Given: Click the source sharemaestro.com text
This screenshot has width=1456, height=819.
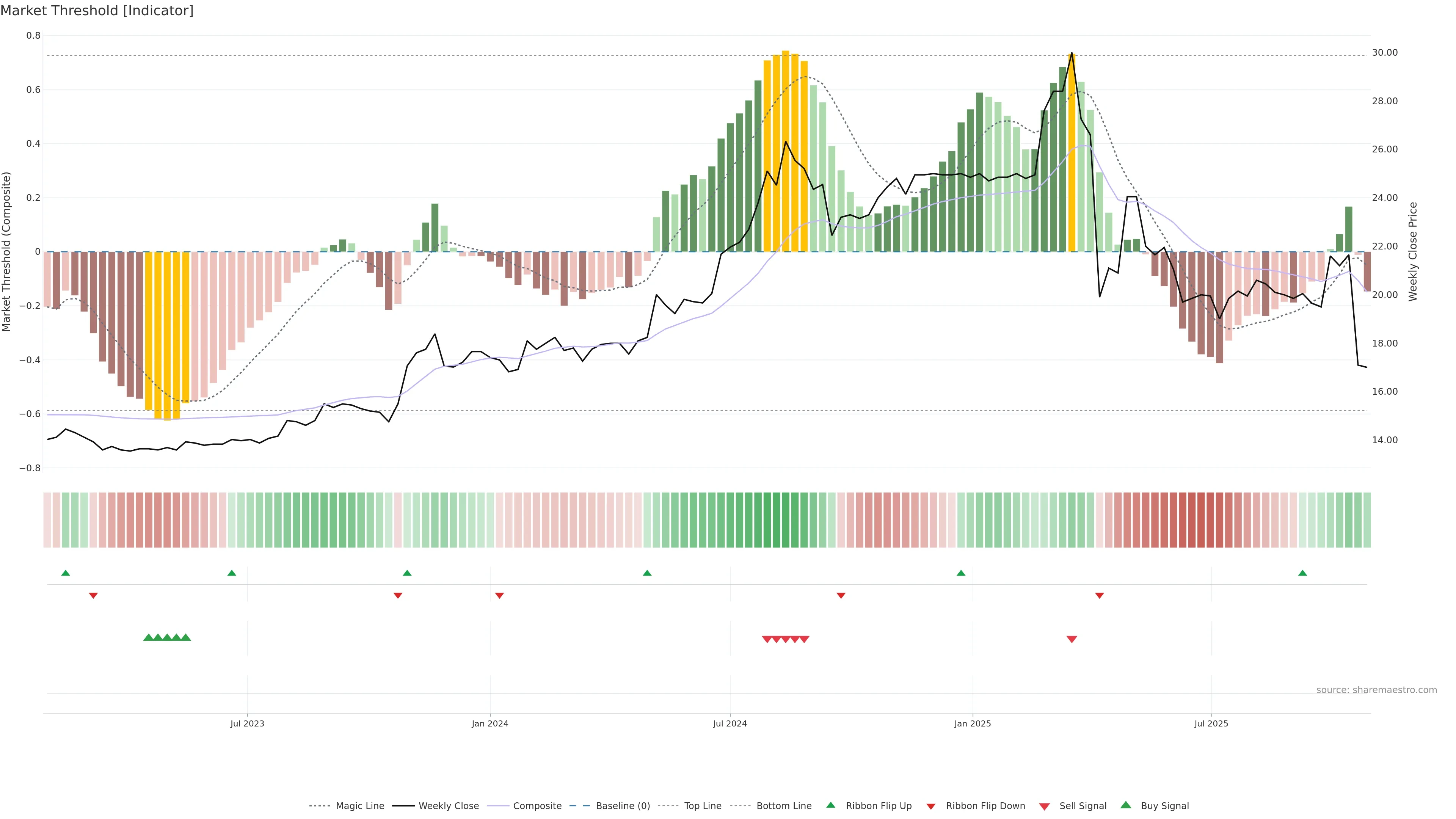Looking at the screenshot, I should 1376,690.
